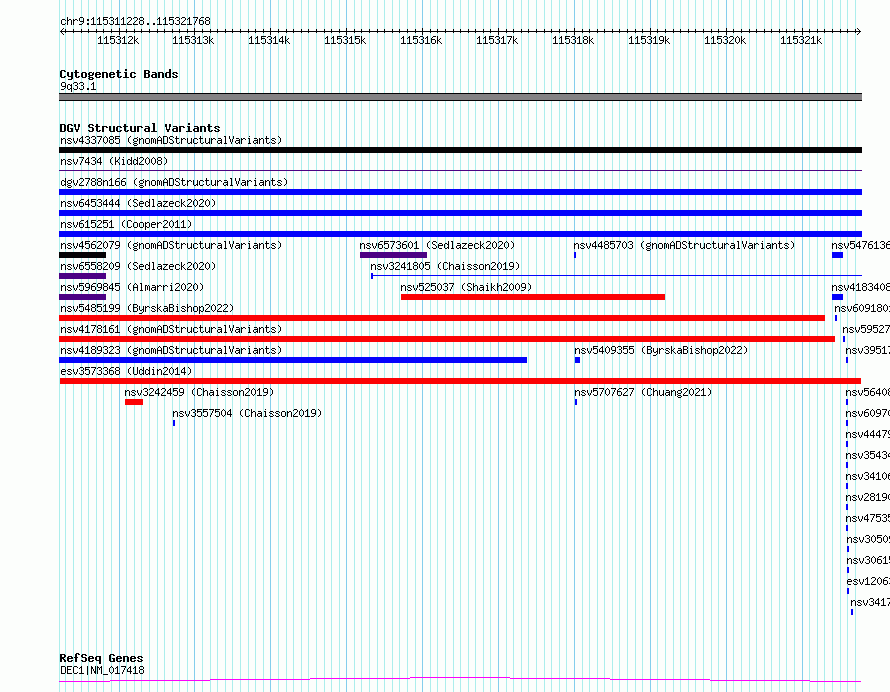Select red bar of nsv4178161
Screen dimensions: 890x692
pos(447,339)
